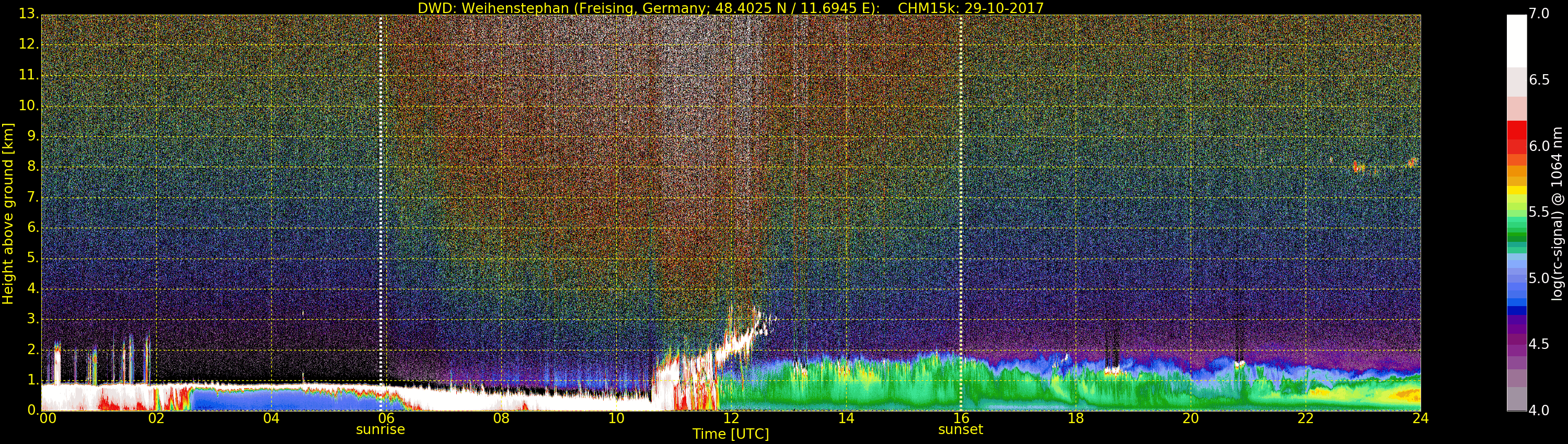
Task: Click the sunset label below the time axis
Action: [960, 429]
